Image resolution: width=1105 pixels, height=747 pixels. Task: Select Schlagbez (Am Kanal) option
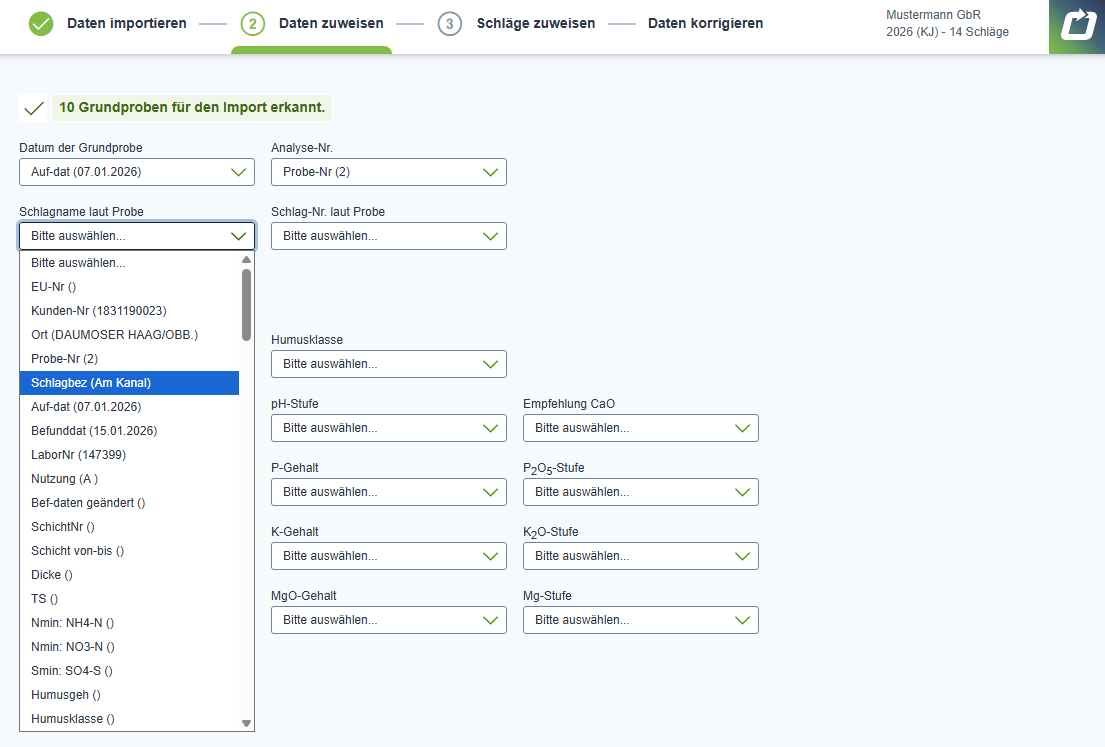pos(129,383)
